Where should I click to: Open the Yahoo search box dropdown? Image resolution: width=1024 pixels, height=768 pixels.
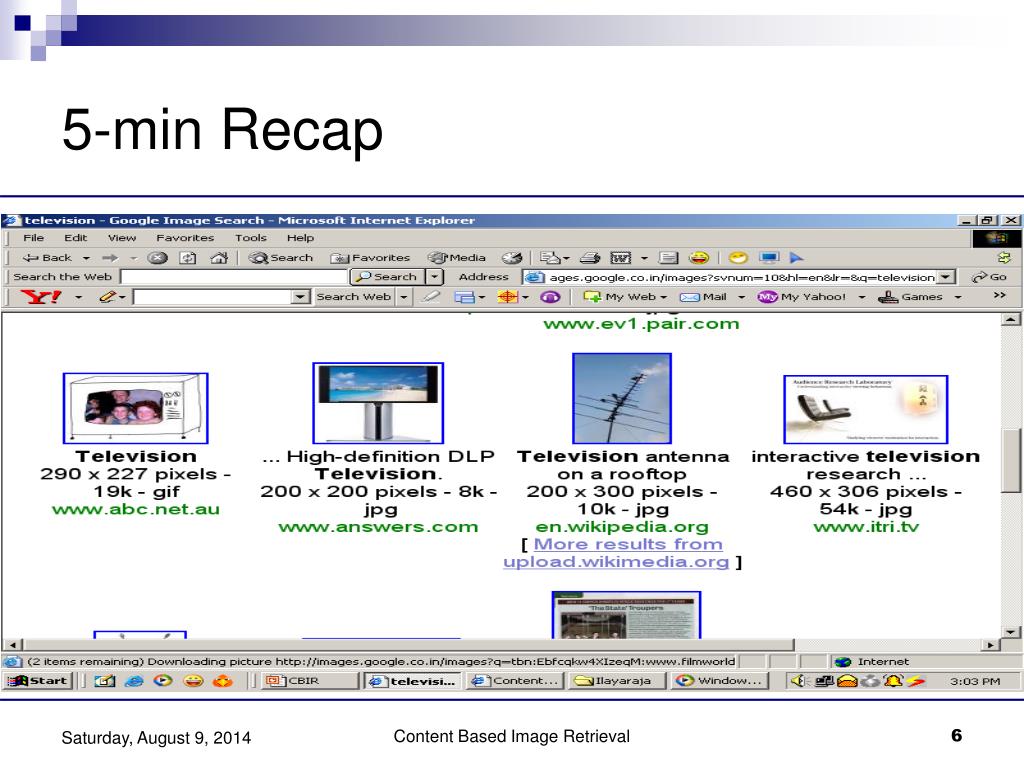coord(300,297)
